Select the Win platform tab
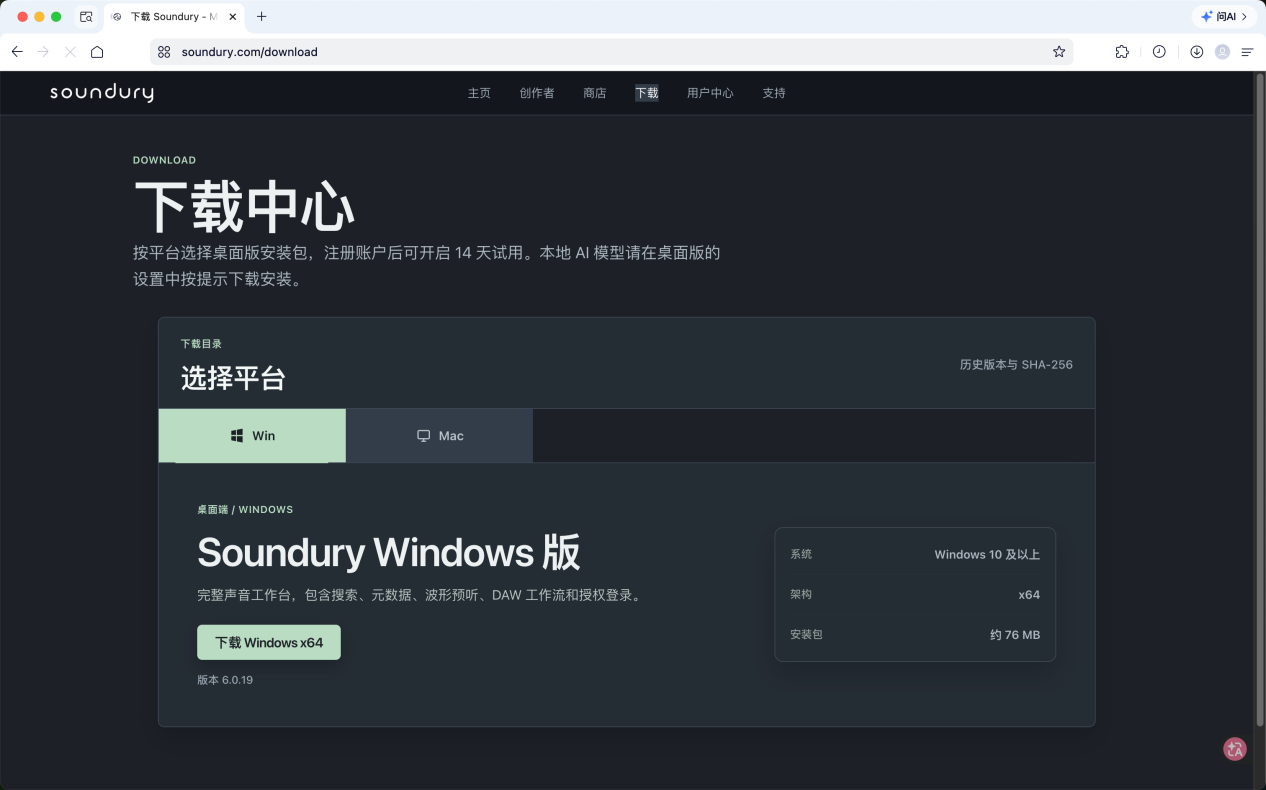This screenshot has height=790, width=1266. 252,436
